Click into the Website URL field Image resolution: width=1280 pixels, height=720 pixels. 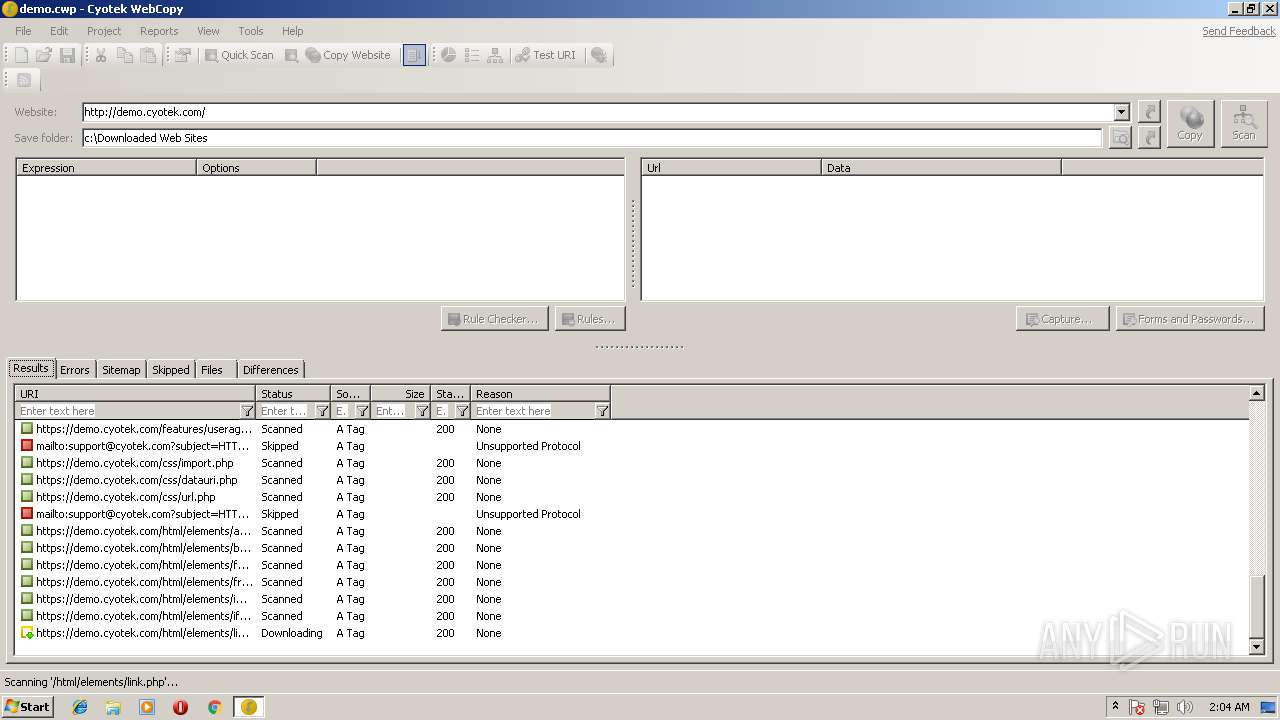(x=598, y=112)
